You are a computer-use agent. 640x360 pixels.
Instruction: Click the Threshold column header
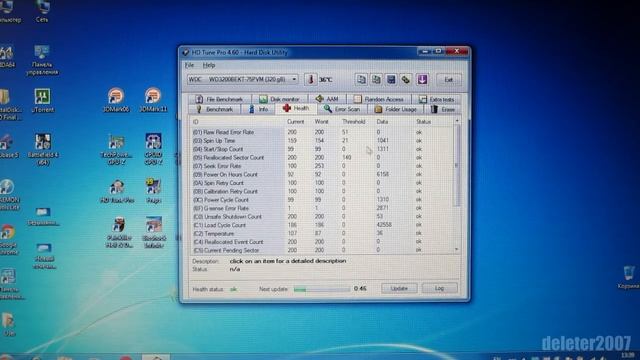353,122
